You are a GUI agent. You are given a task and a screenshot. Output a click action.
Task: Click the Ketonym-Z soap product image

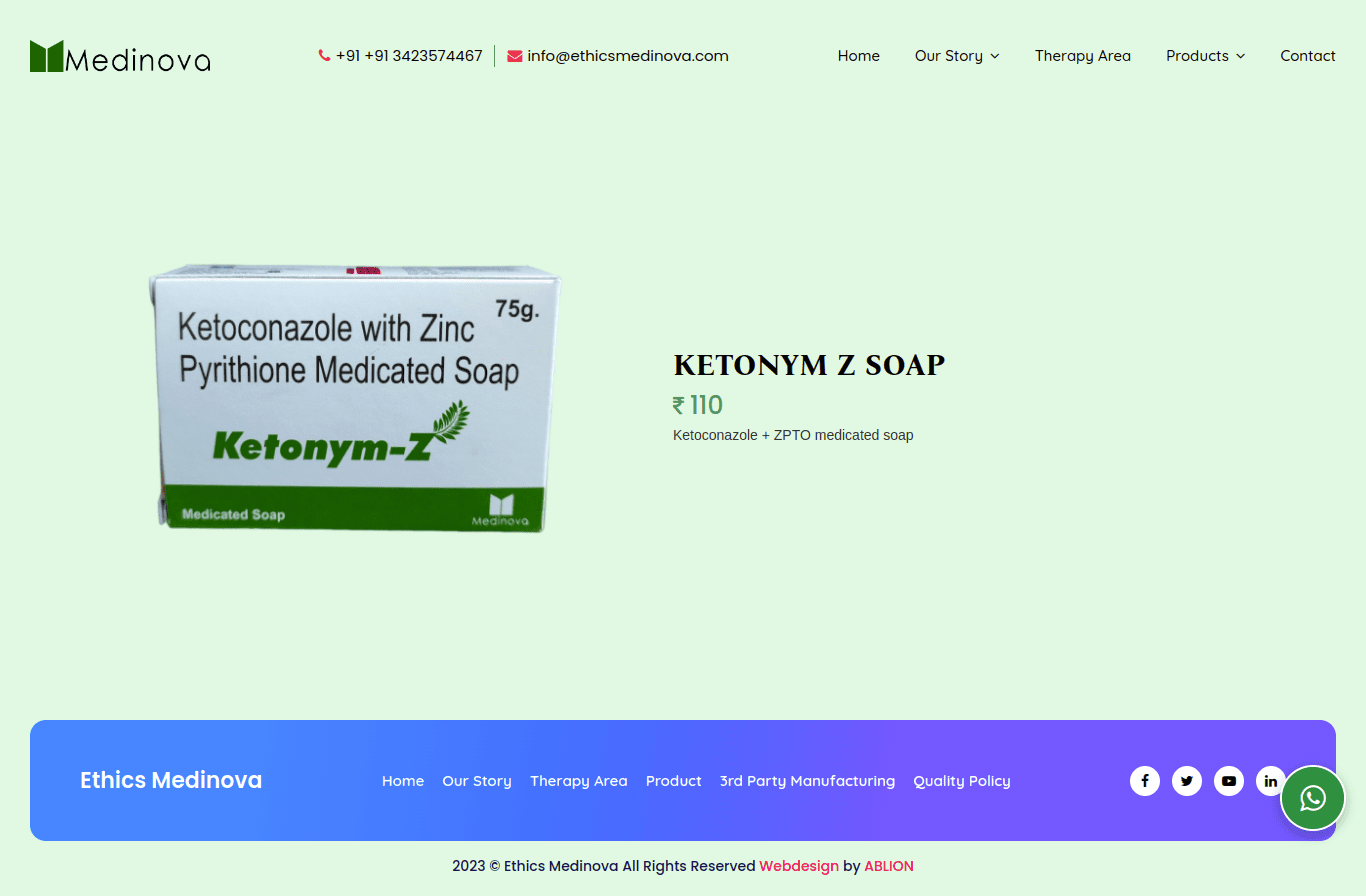(355, 398)
